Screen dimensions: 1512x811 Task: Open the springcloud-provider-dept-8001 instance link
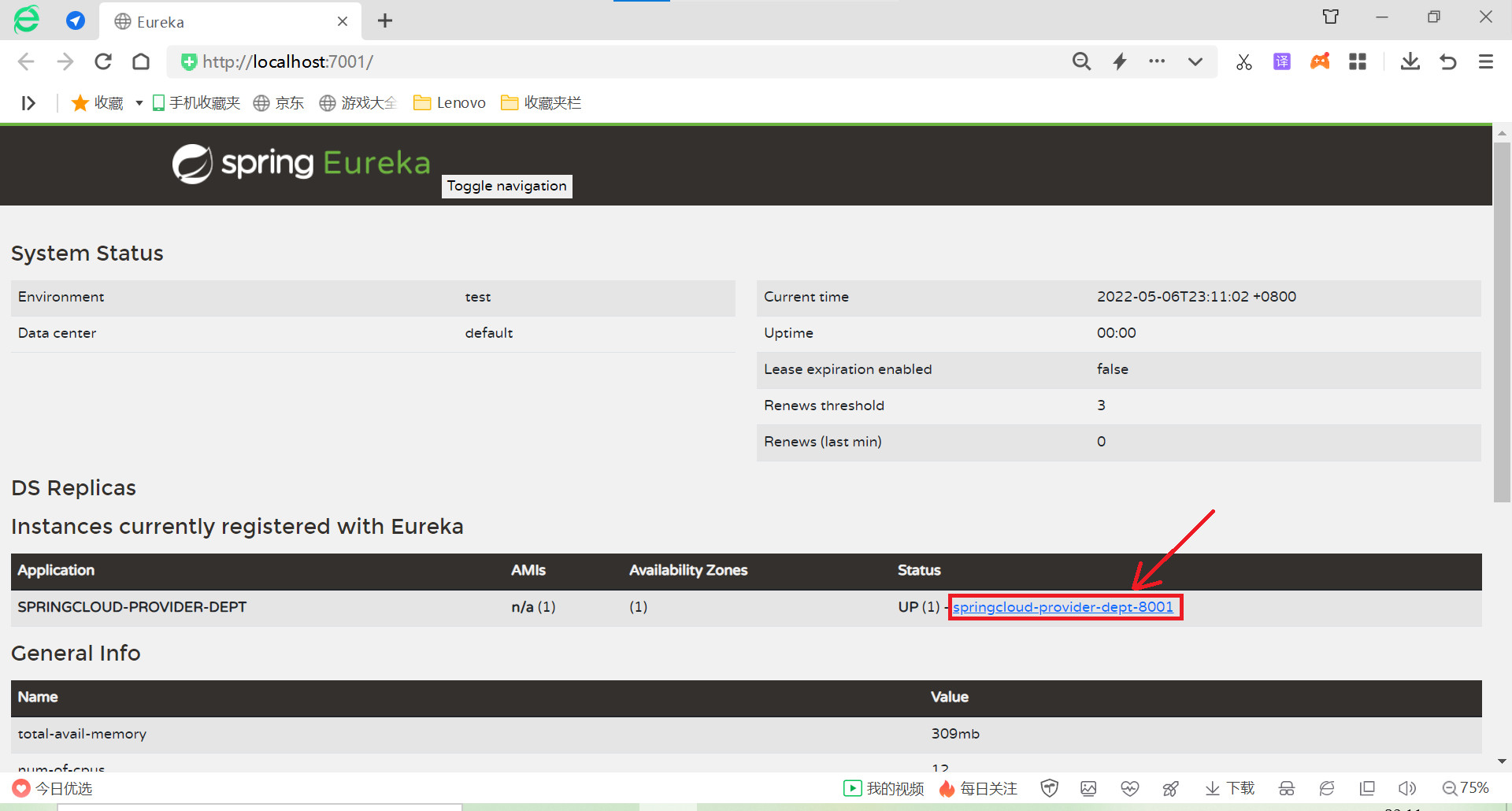pyautogui.click(x=1063, y=607)
